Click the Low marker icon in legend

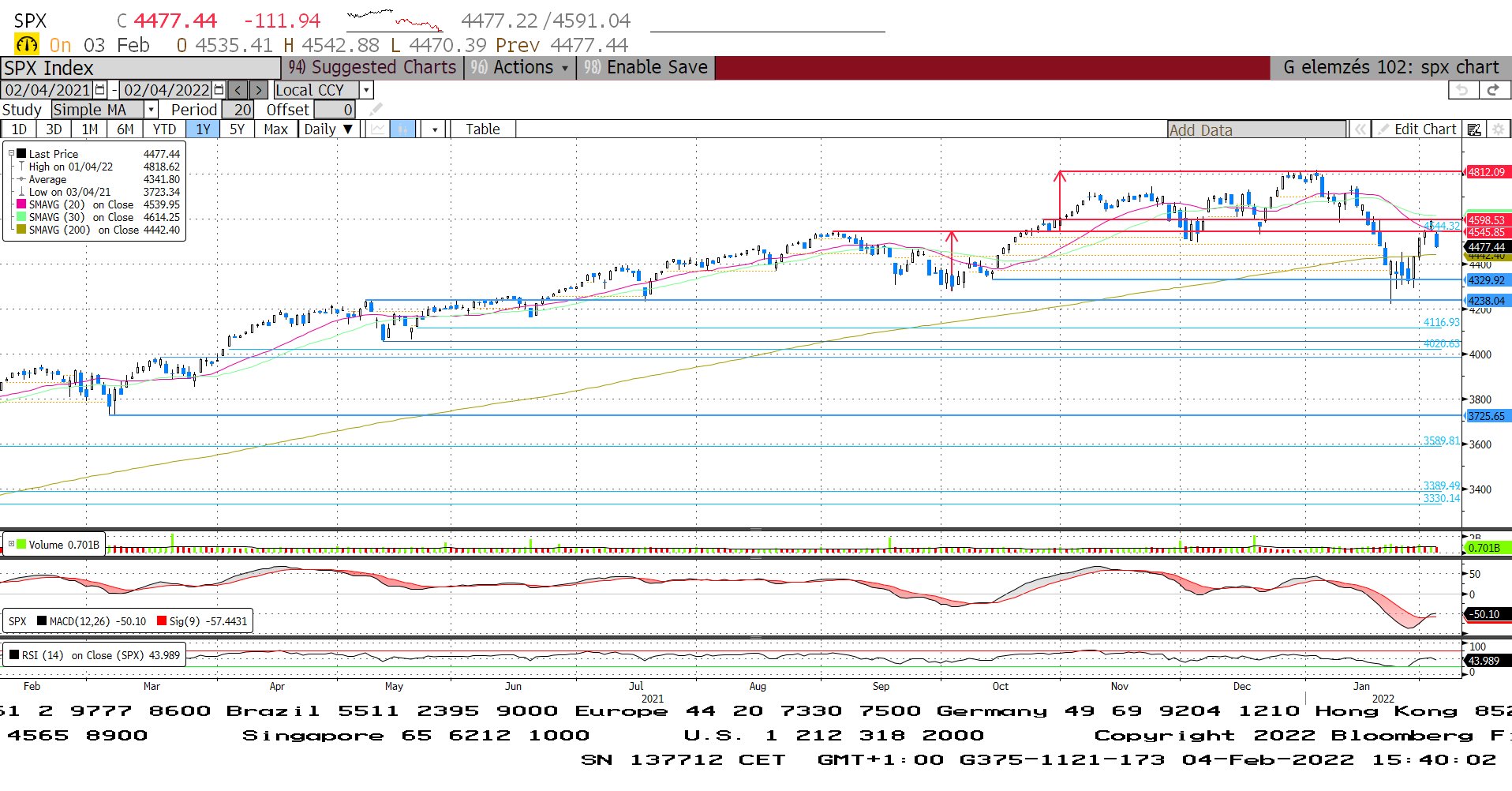(21, 192)
